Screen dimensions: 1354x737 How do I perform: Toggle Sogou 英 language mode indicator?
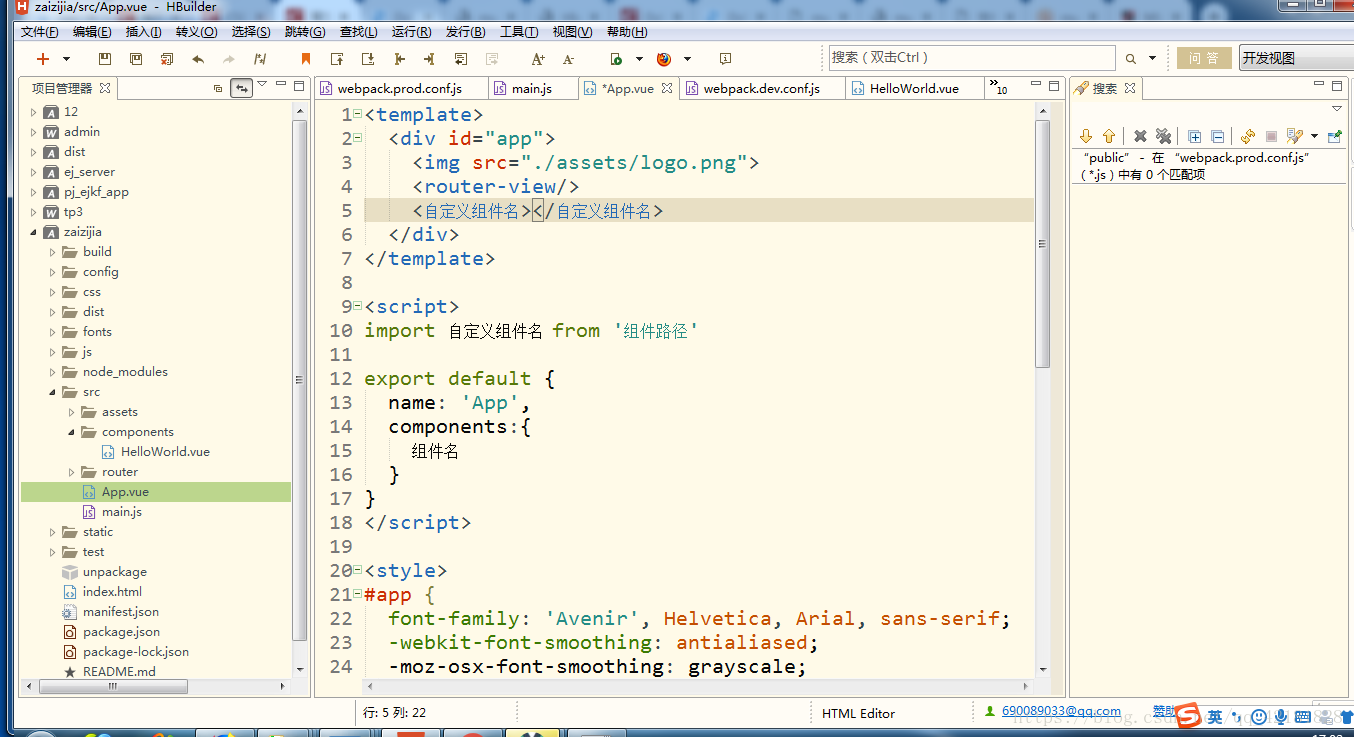tap(1215, 717)
